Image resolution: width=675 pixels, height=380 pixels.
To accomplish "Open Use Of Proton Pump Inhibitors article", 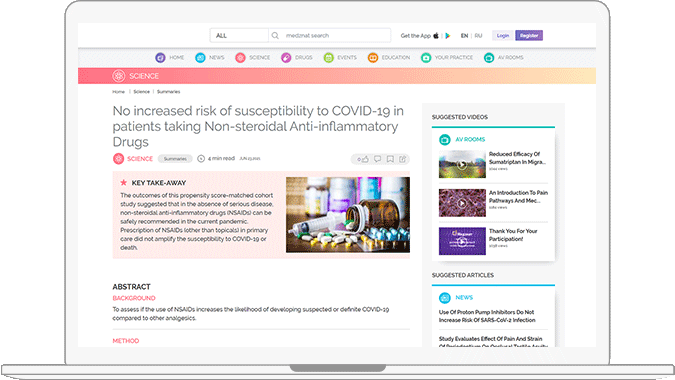I will tap(487, 316).
